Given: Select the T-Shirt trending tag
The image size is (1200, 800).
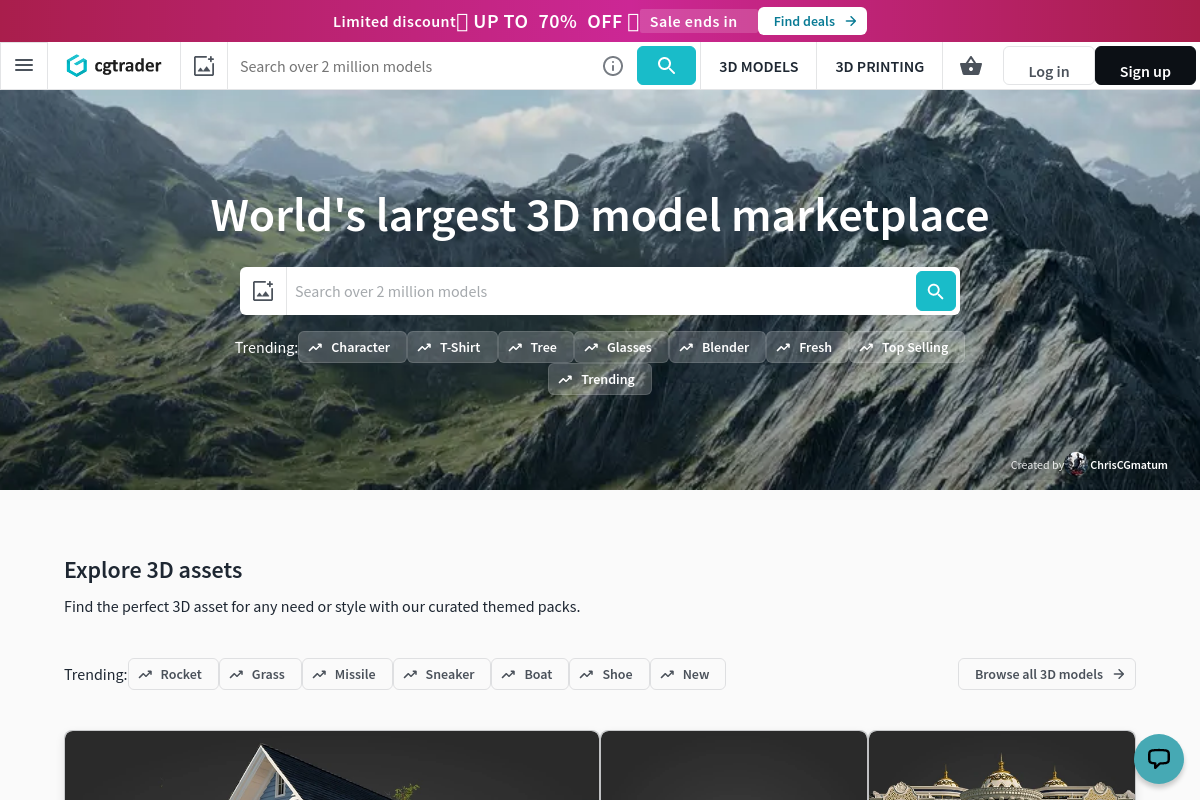Looking at the screenshot, I should [452, 347].
